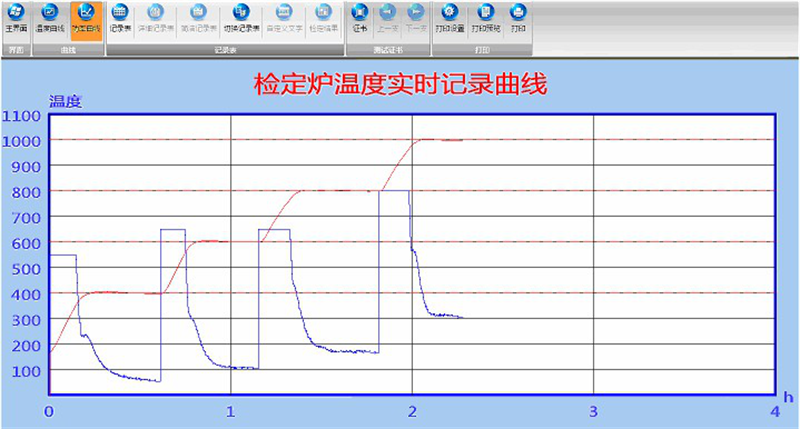Click the 自定义文字 custom text icon
The height and width of the screenshot is (429, 800).
click(282, 18)
